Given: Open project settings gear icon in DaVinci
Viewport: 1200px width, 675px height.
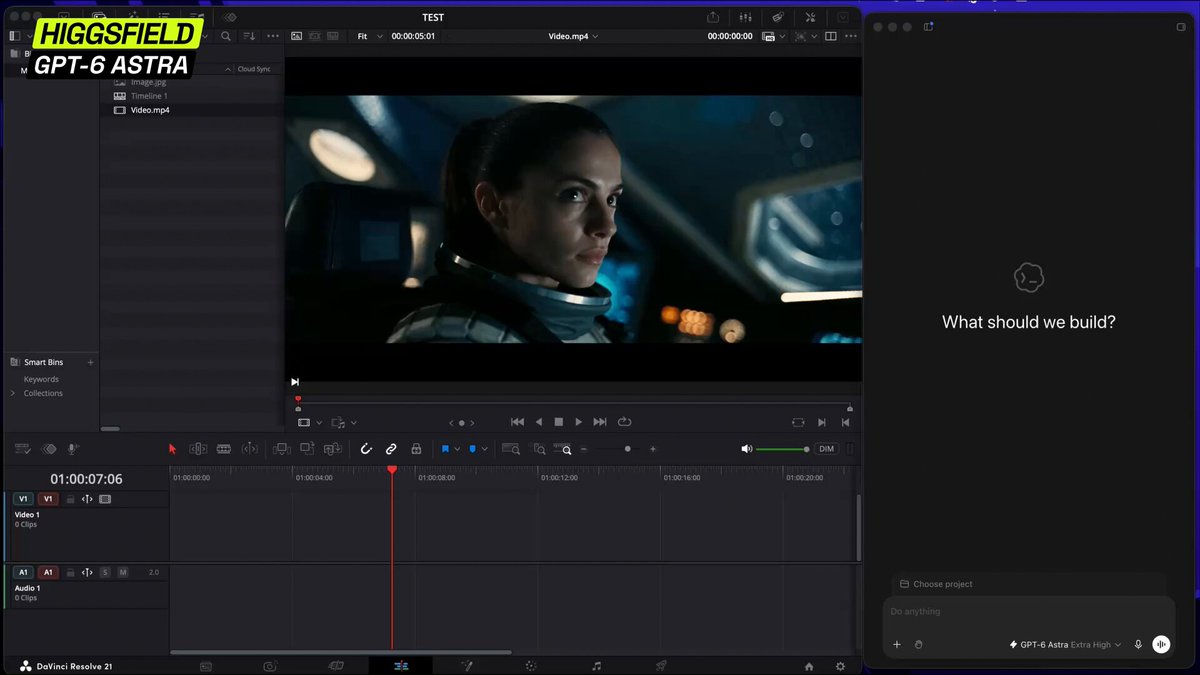Looking at the screenshot, I should [840, 666].
